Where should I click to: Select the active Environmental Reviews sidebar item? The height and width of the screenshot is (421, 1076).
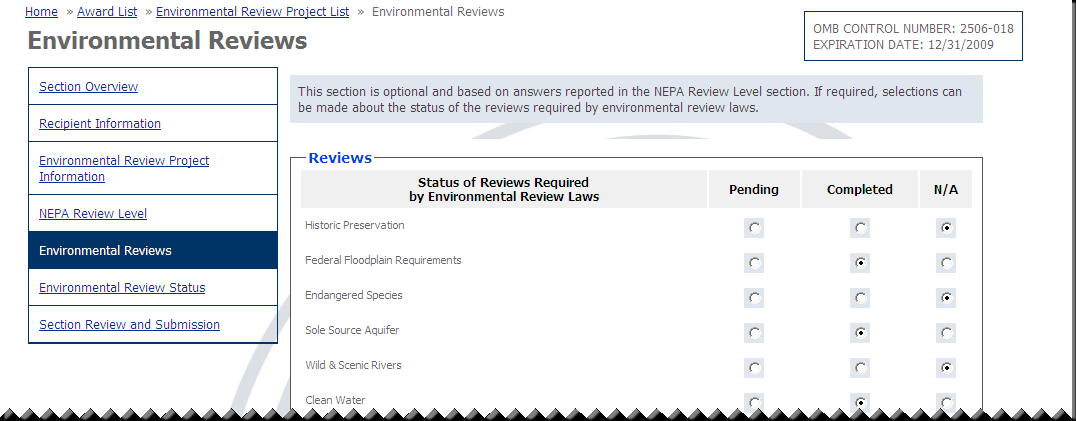(x=105, y=251)
